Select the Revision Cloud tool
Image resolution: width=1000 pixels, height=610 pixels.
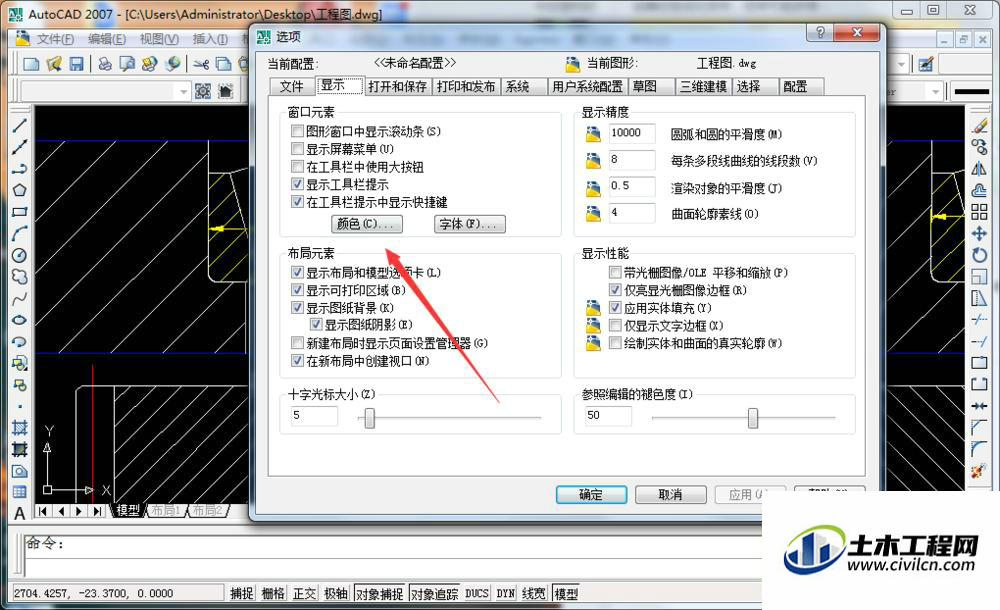click(19, 277)
